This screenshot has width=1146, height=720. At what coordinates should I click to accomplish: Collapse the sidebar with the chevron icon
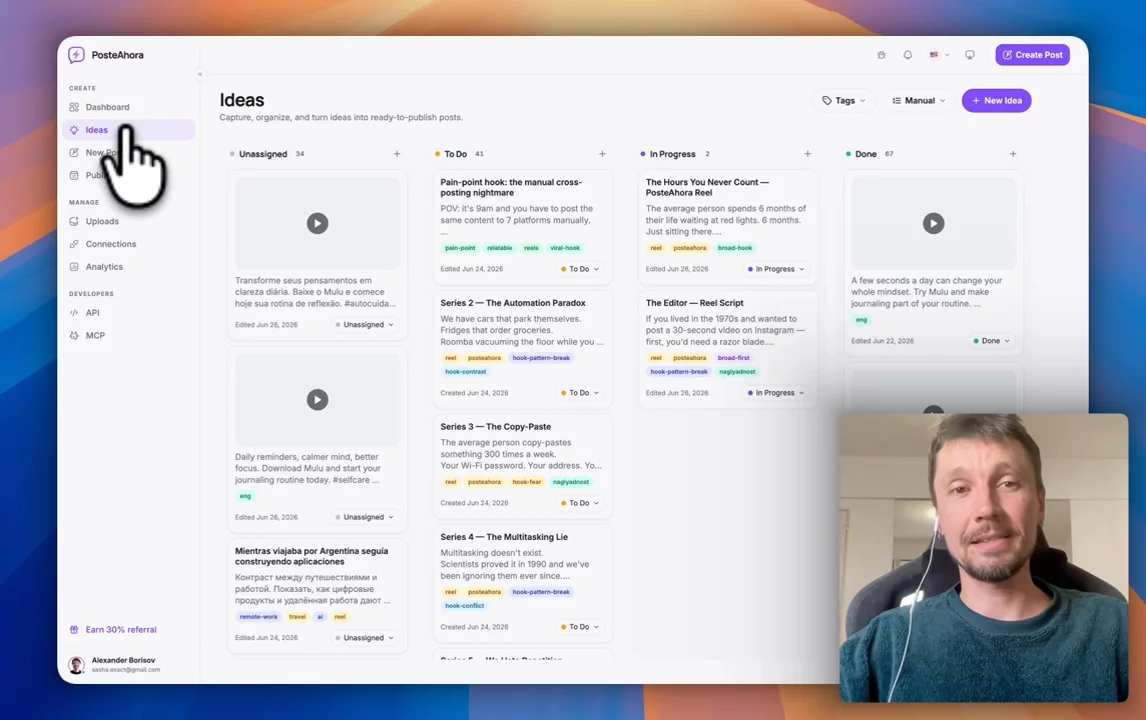pyautogui.click(x=200, y=74)
